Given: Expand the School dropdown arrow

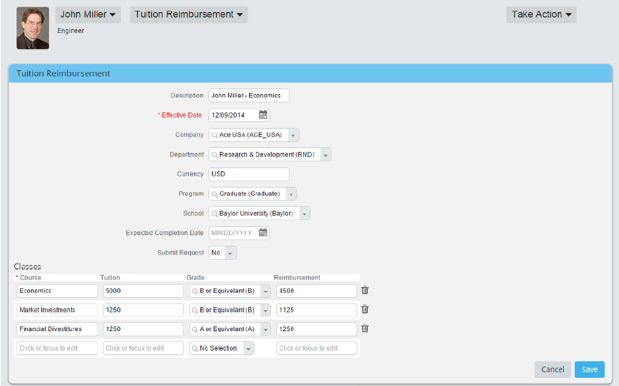Looking at the screenshot, I should pyautogui.click(x=304, y=214).
